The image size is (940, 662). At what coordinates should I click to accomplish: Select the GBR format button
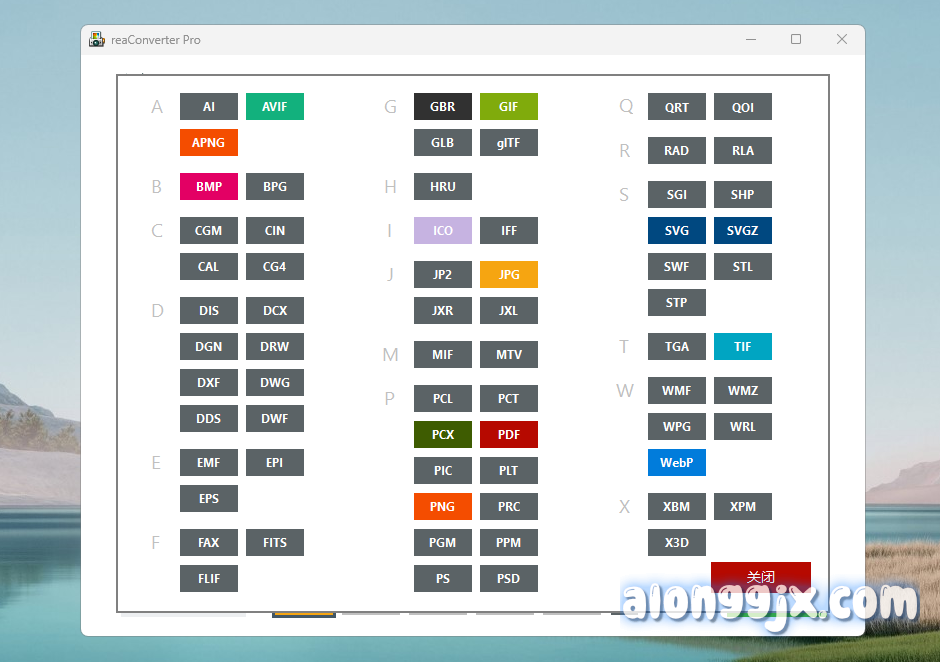(x=442, y=107)
